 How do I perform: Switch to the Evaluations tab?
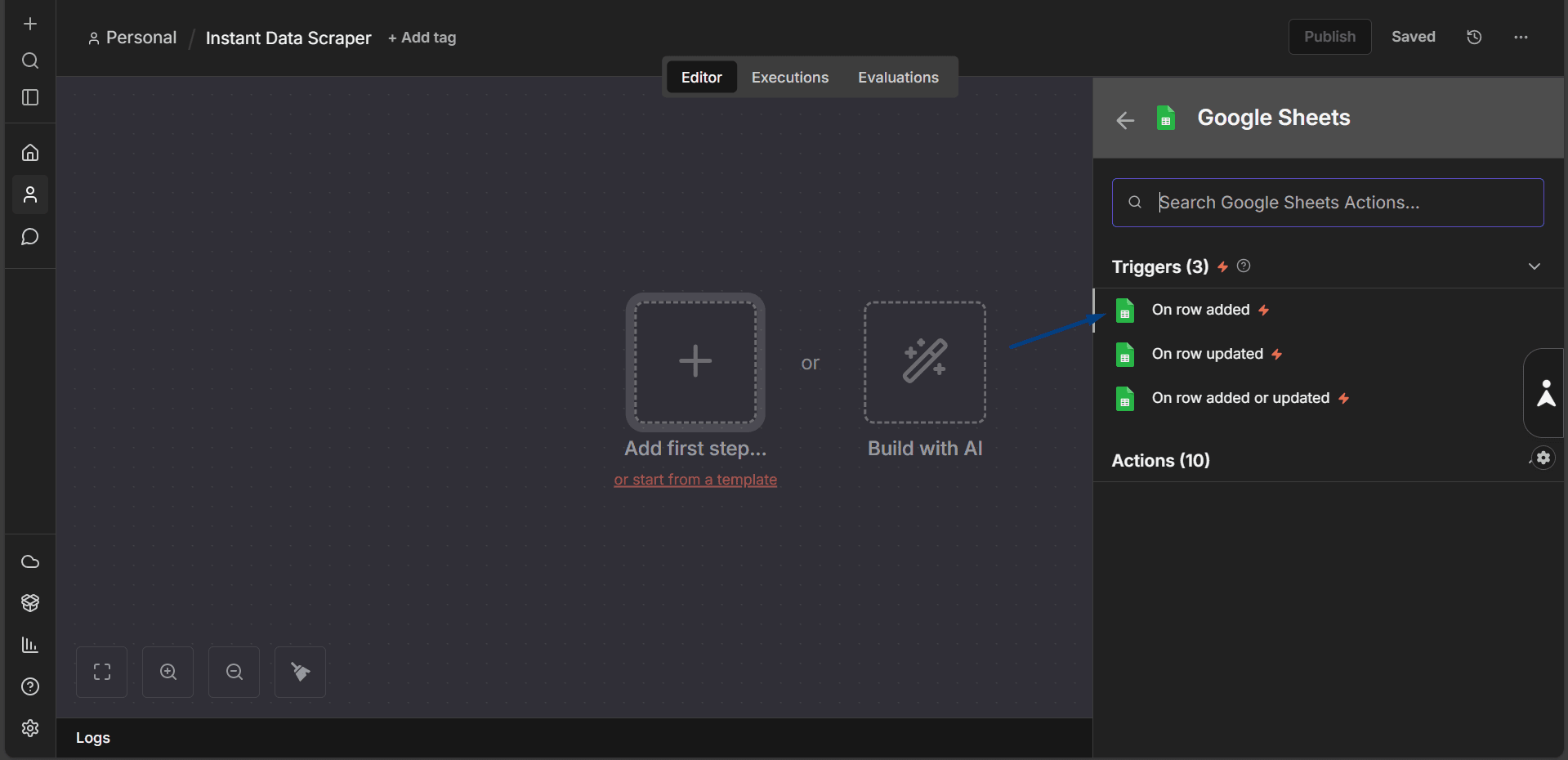898,77
